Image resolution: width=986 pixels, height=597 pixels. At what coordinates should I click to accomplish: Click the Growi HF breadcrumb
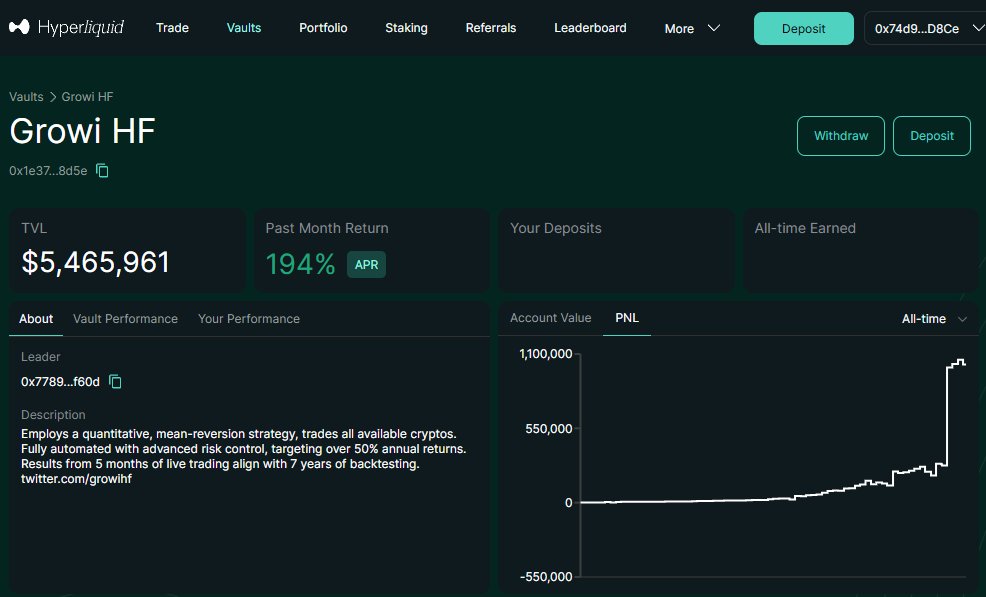click(87, 97)
